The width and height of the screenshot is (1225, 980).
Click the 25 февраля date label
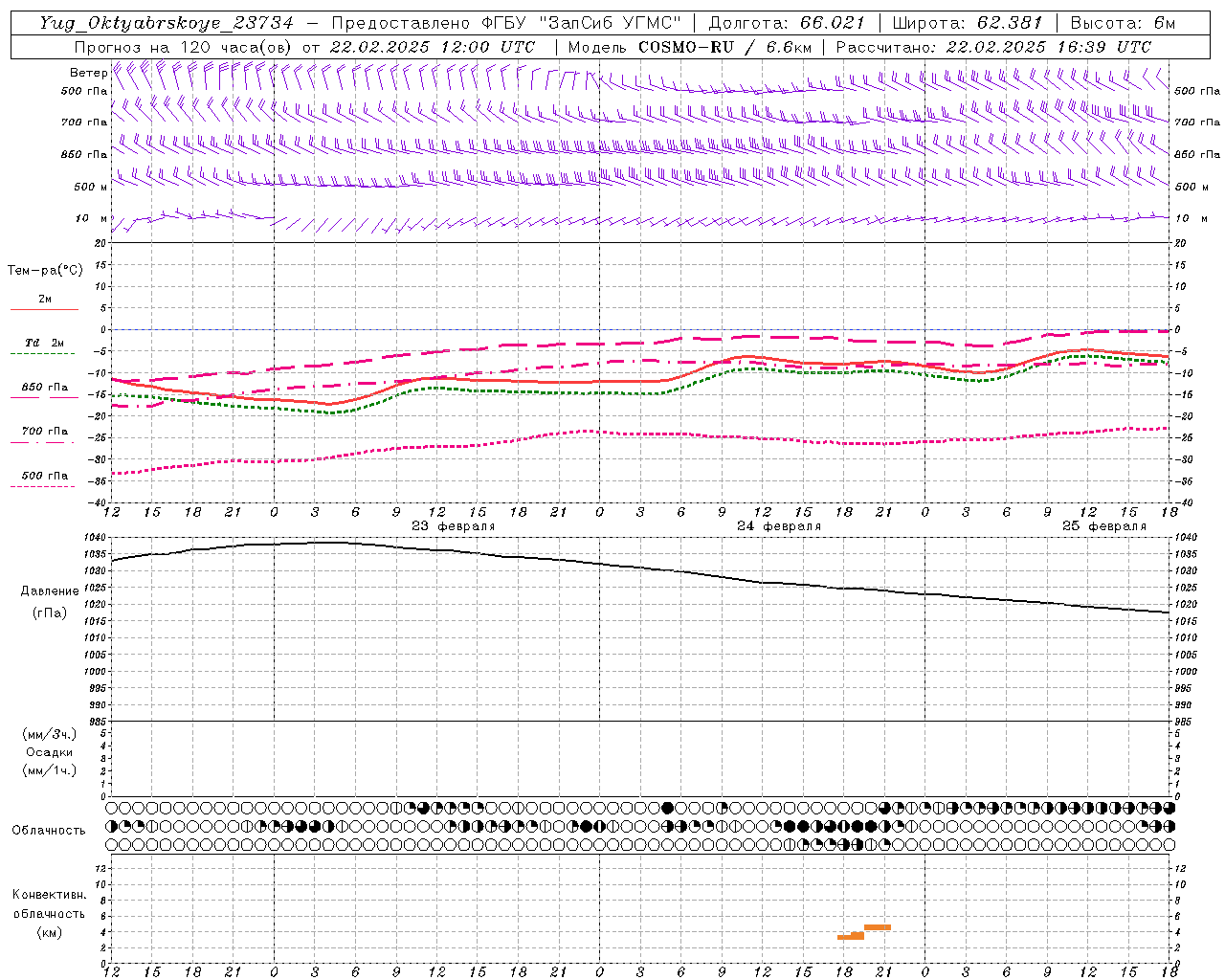(1104, 526)
